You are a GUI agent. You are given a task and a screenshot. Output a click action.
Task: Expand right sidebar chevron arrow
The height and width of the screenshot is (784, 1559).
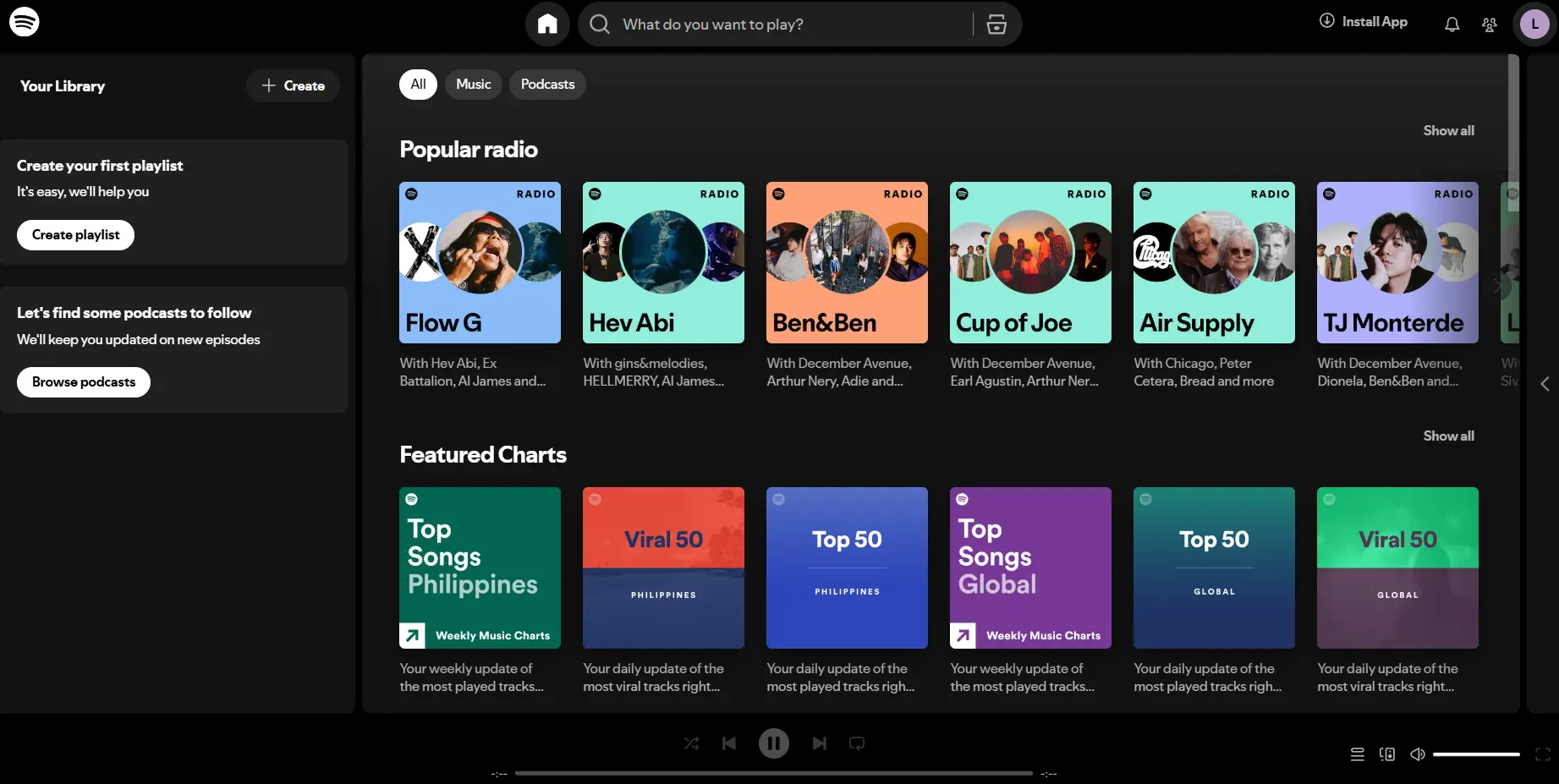1545,384
